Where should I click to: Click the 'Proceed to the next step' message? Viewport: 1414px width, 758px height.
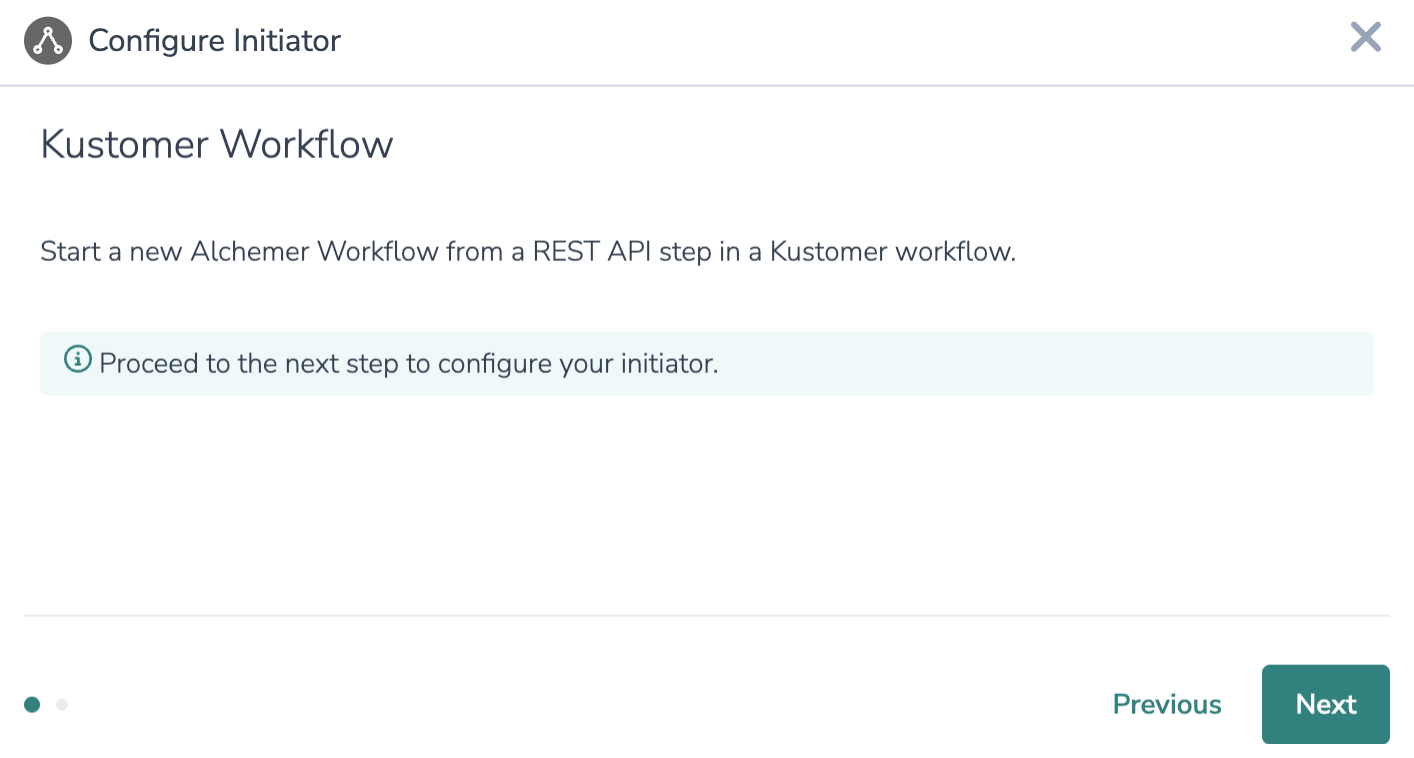tap(408, 363)
